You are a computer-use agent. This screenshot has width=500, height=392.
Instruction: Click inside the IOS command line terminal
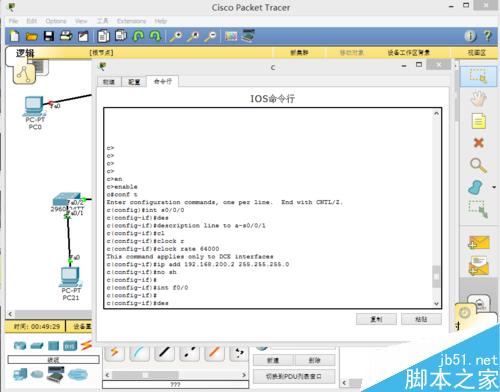click(x=269, y=208)
